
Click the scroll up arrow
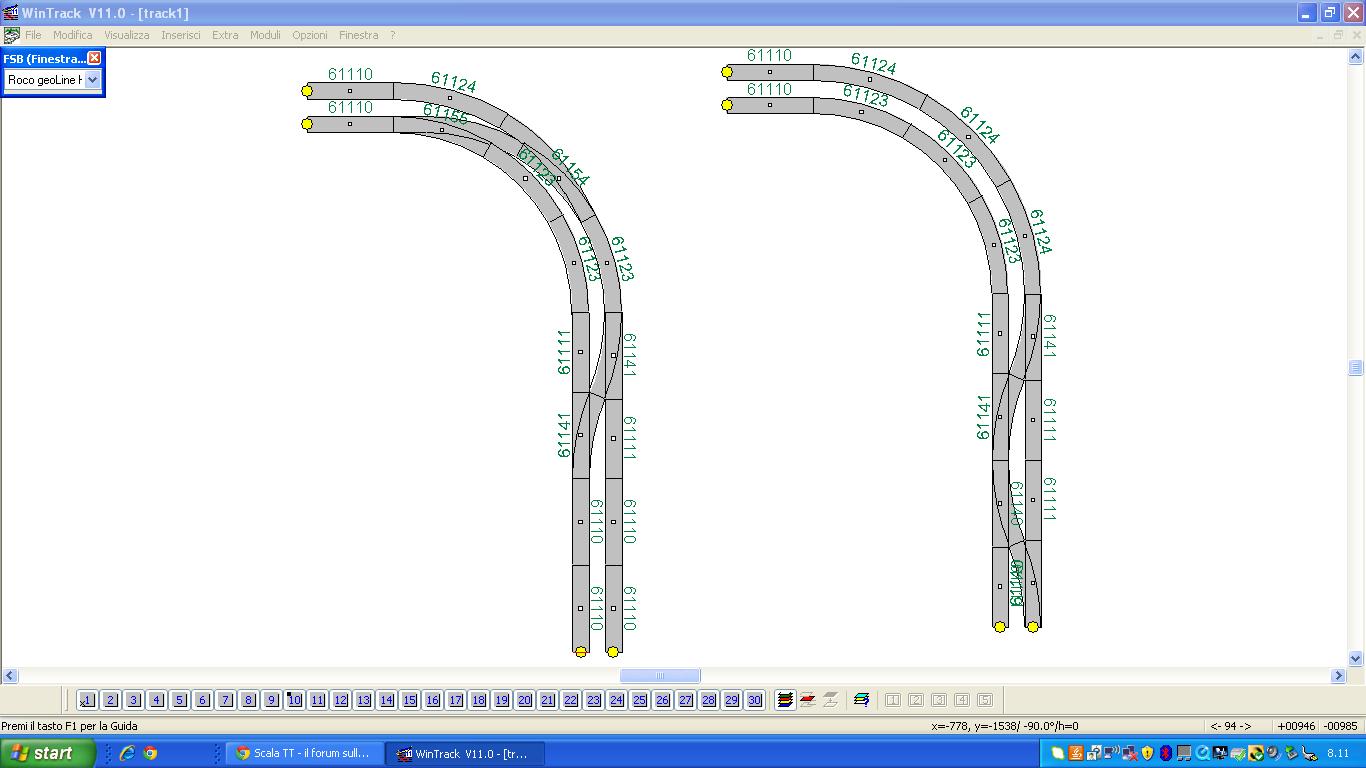1356,57
